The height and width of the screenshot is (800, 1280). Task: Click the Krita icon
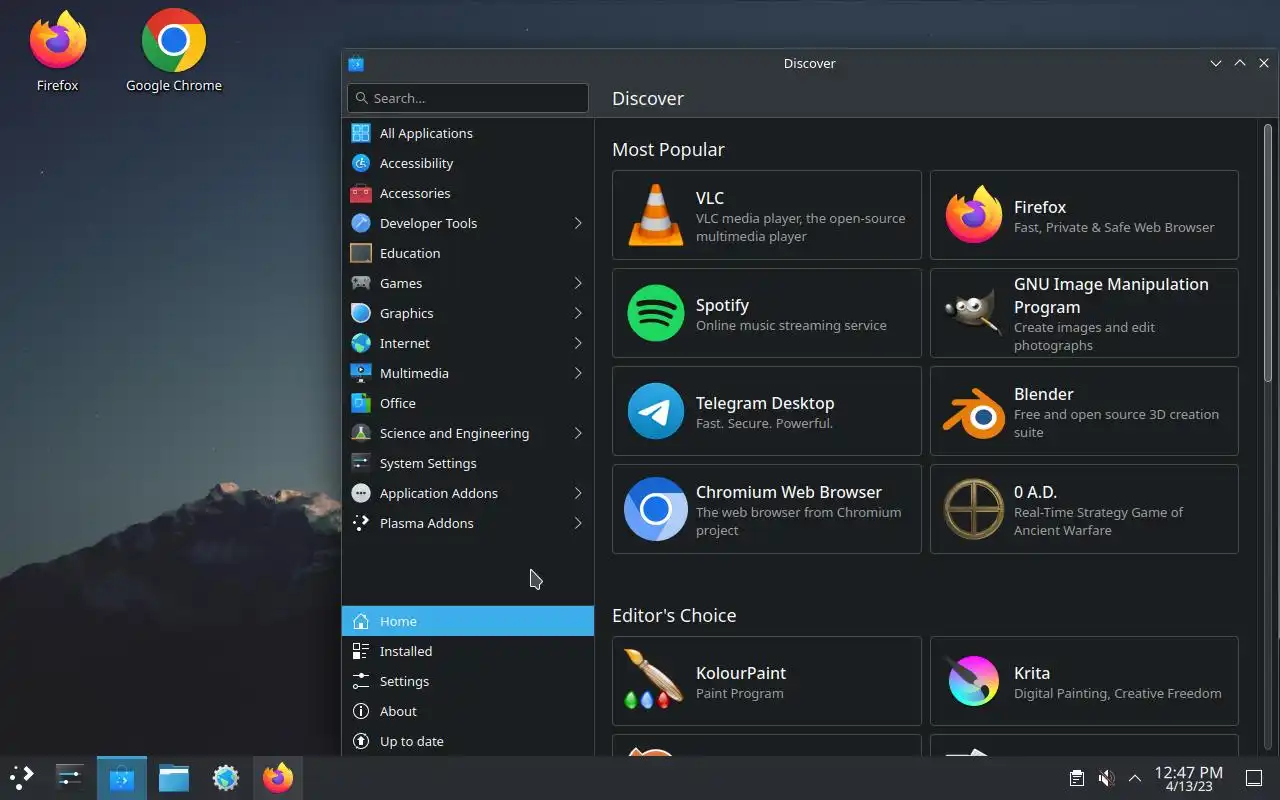pyautogui.click(x=974, y=681)
